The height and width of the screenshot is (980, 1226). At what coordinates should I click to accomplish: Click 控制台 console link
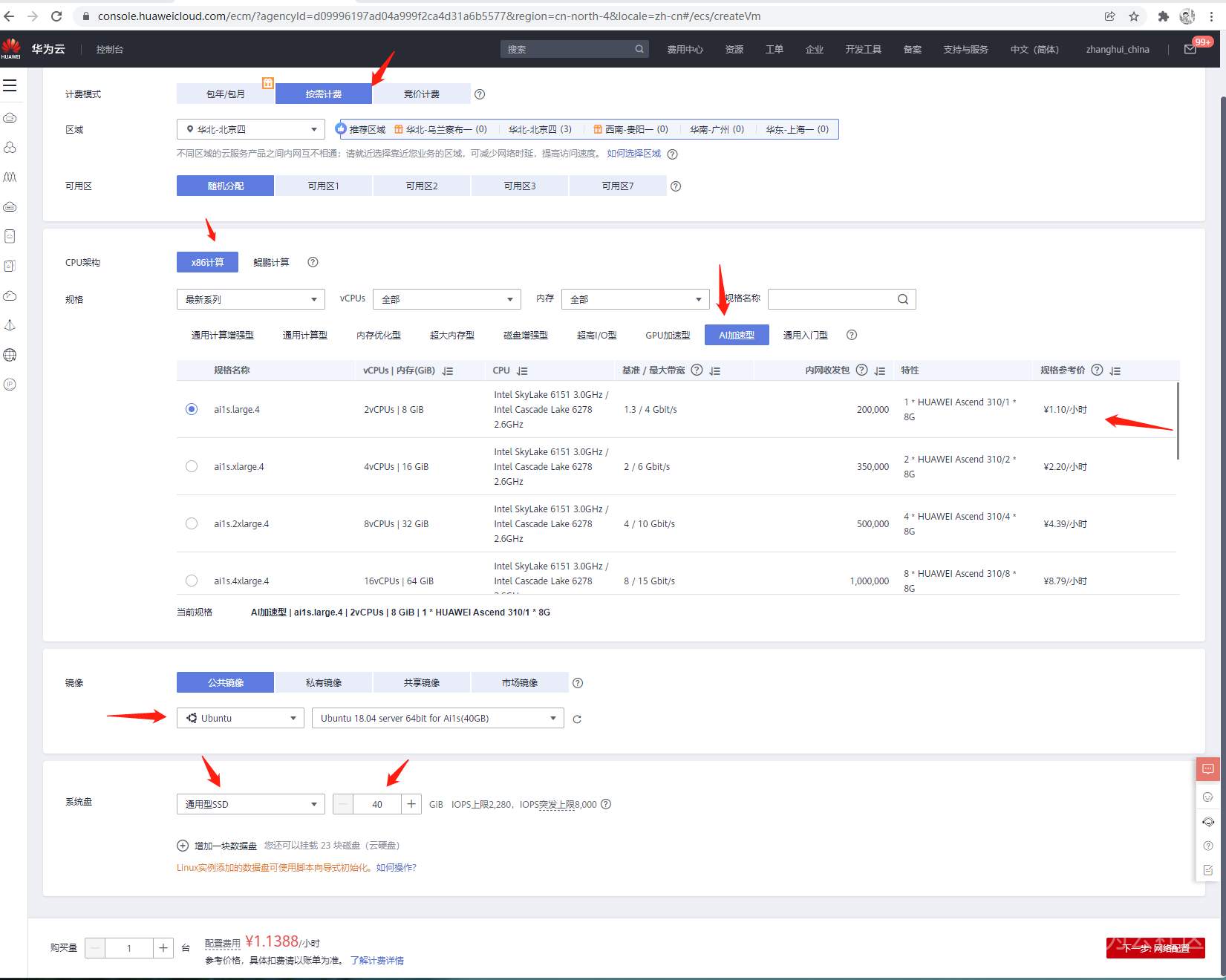(110, 49)
